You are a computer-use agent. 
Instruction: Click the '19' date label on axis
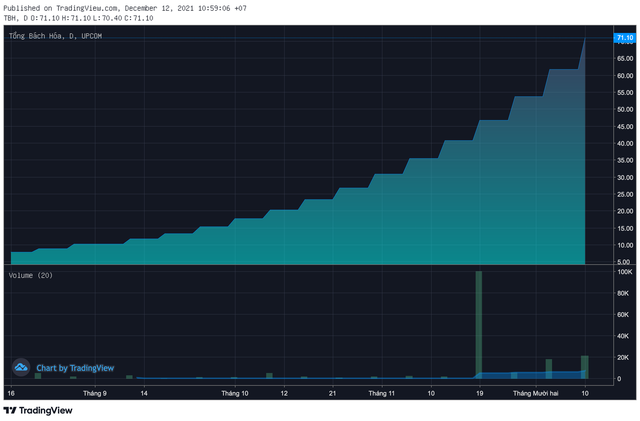(x=480, y=393)
